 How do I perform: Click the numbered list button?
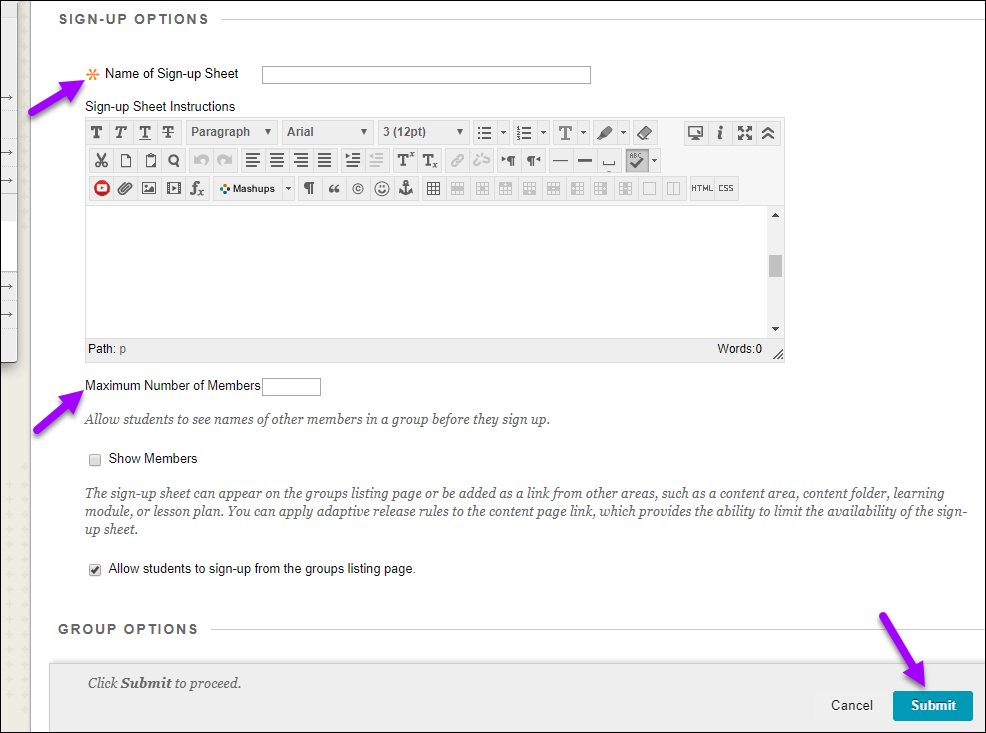[524, 133]
